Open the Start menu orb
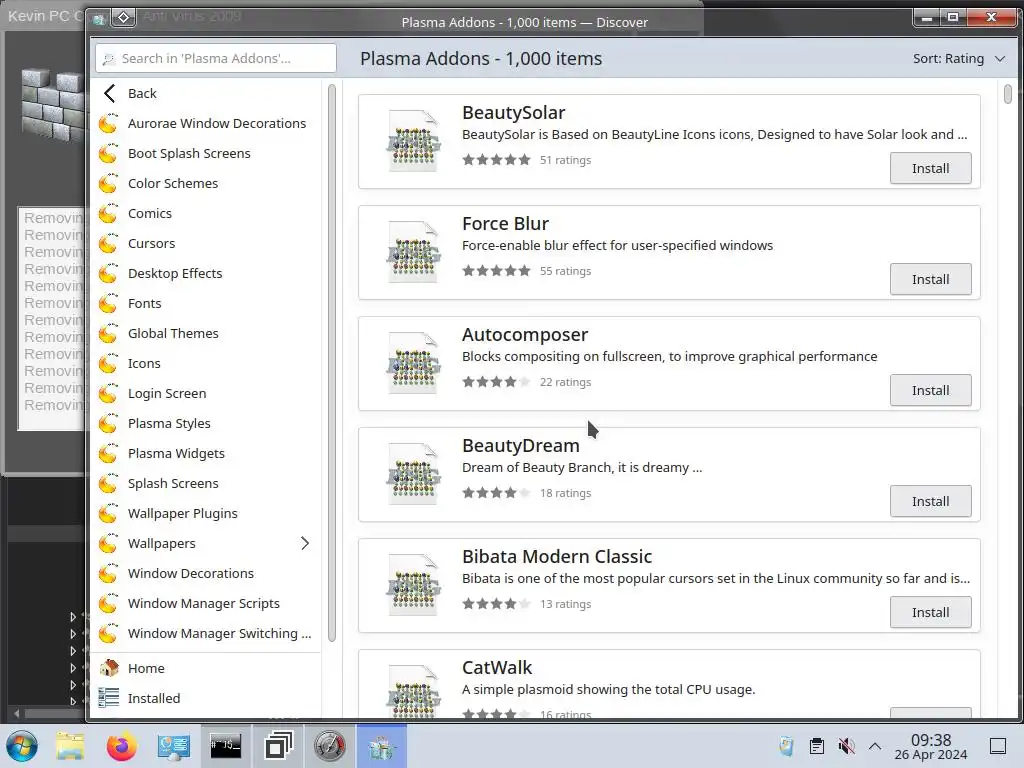The width and height of the screenshot is (1024, 768). click(22, 746)
